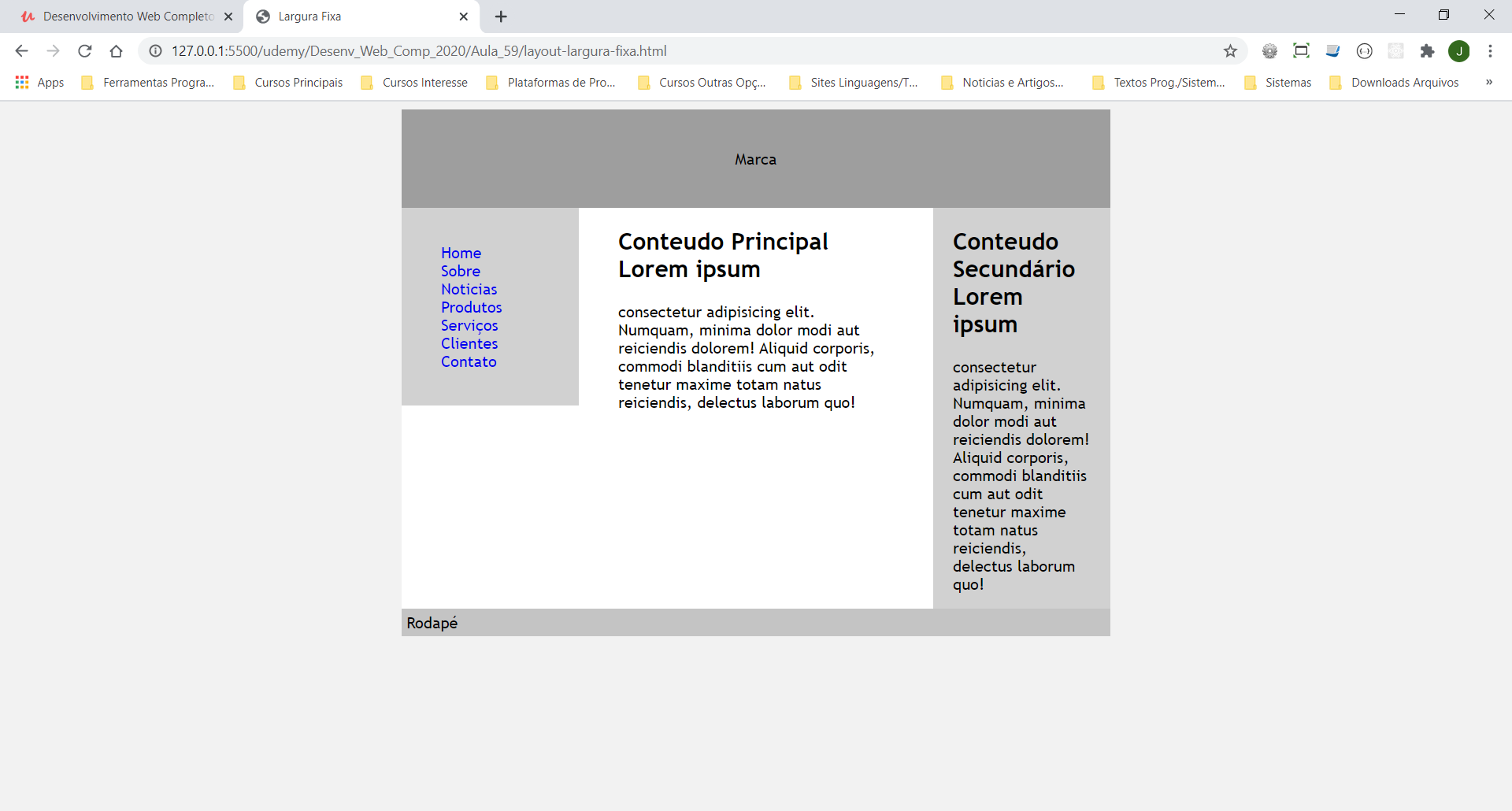This screenshot has height=811, width=1512.
Task: Click the Conteudo Principal heading
Action: pos(723,255)
